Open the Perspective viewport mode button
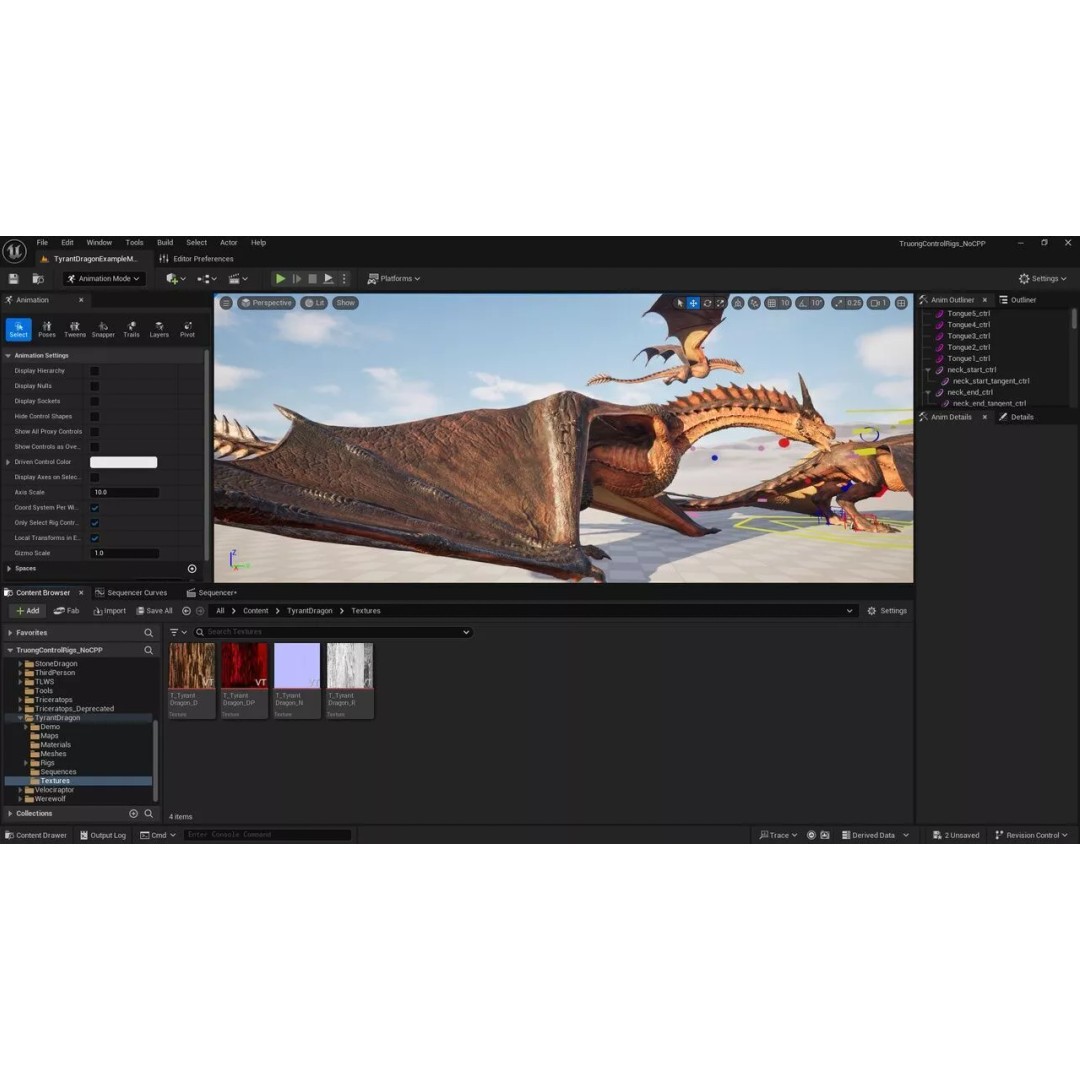1080x1080 pixels. (266, 303)
